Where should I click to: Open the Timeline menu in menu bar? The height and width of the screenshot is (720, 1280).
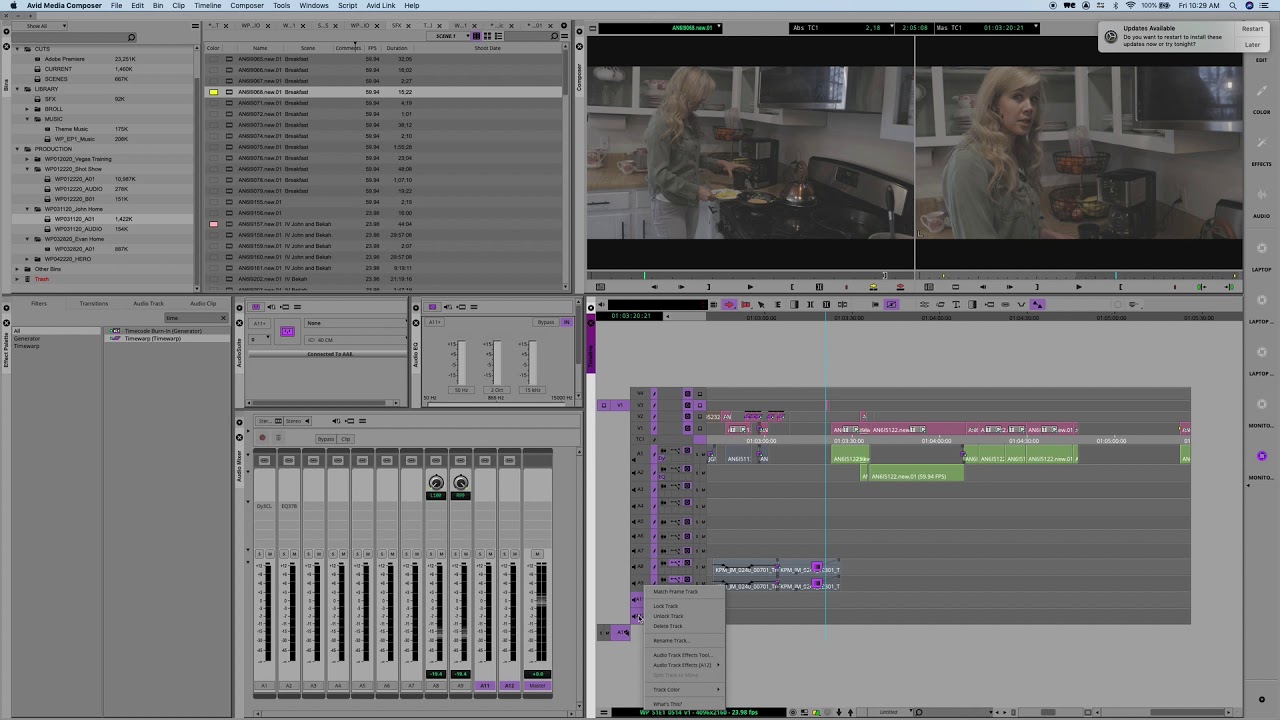[x=208, y=5]
